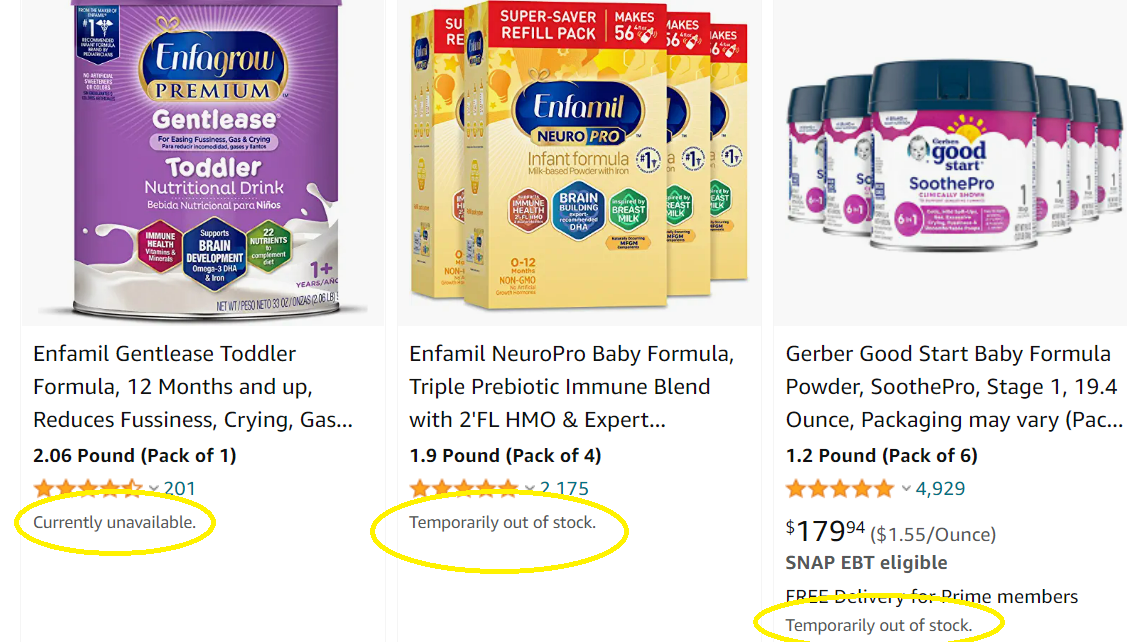Expand rating breakdown chevron beside 2,175 reviews
The width and height of the screenshot is (1127, 642).
(x=530, y=489)
